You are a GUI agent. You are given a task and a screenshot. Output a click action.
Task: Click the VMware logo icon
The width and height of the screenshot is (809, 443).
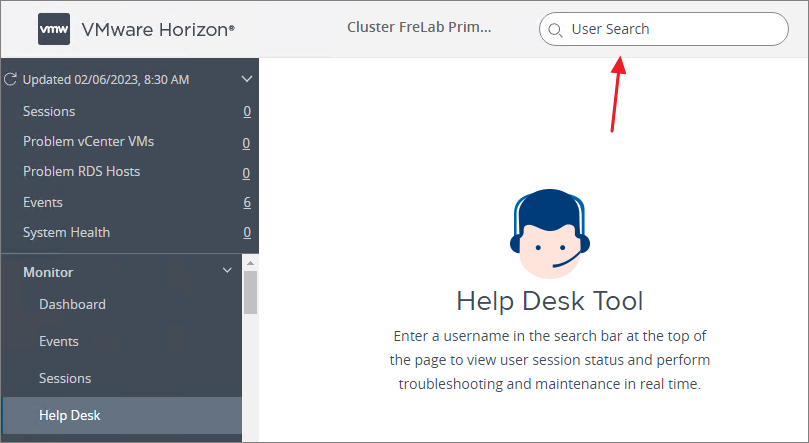pos(52,29)
